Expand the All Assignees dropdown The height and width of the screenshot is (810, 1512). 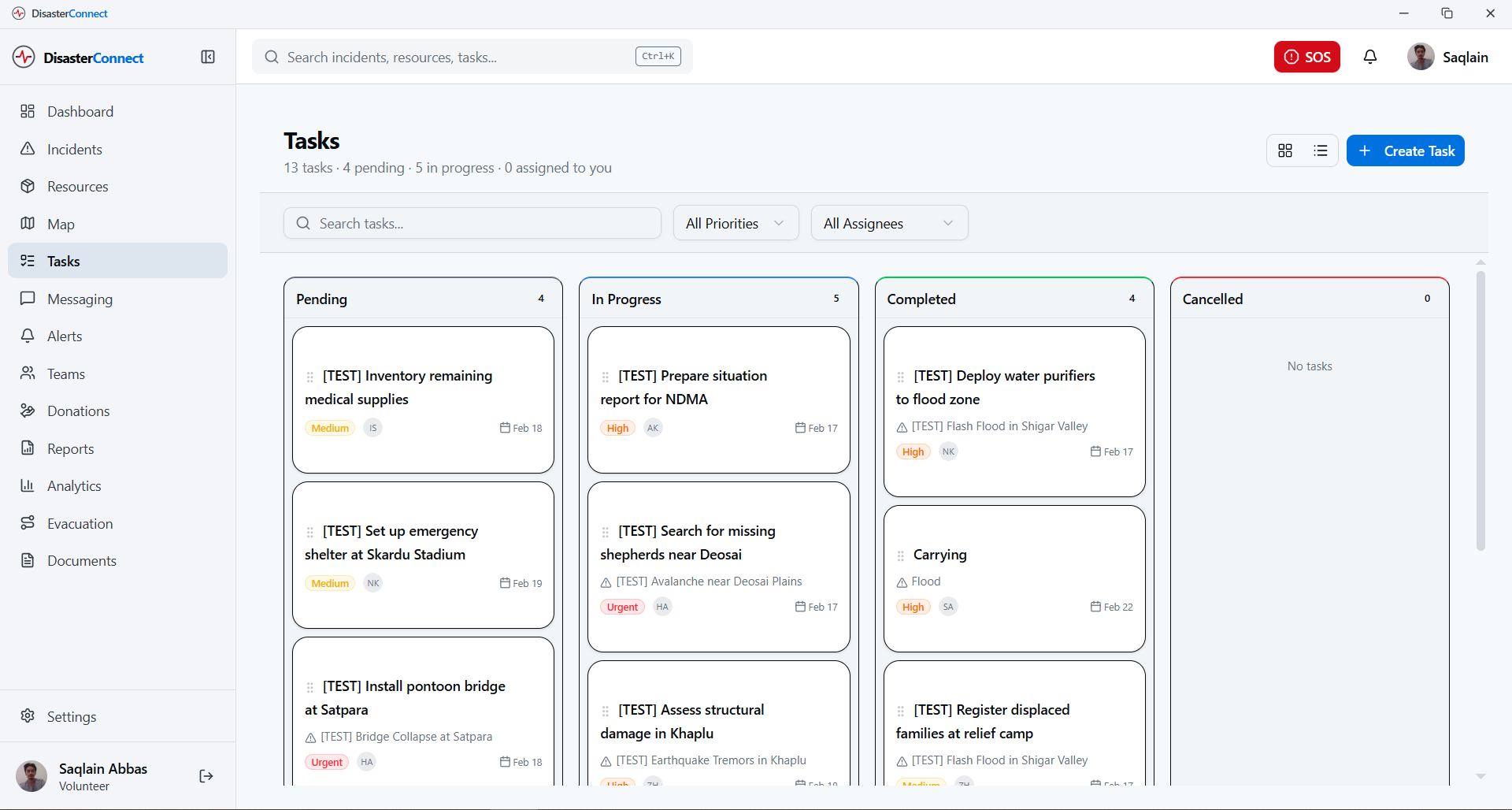coord(890,223)
